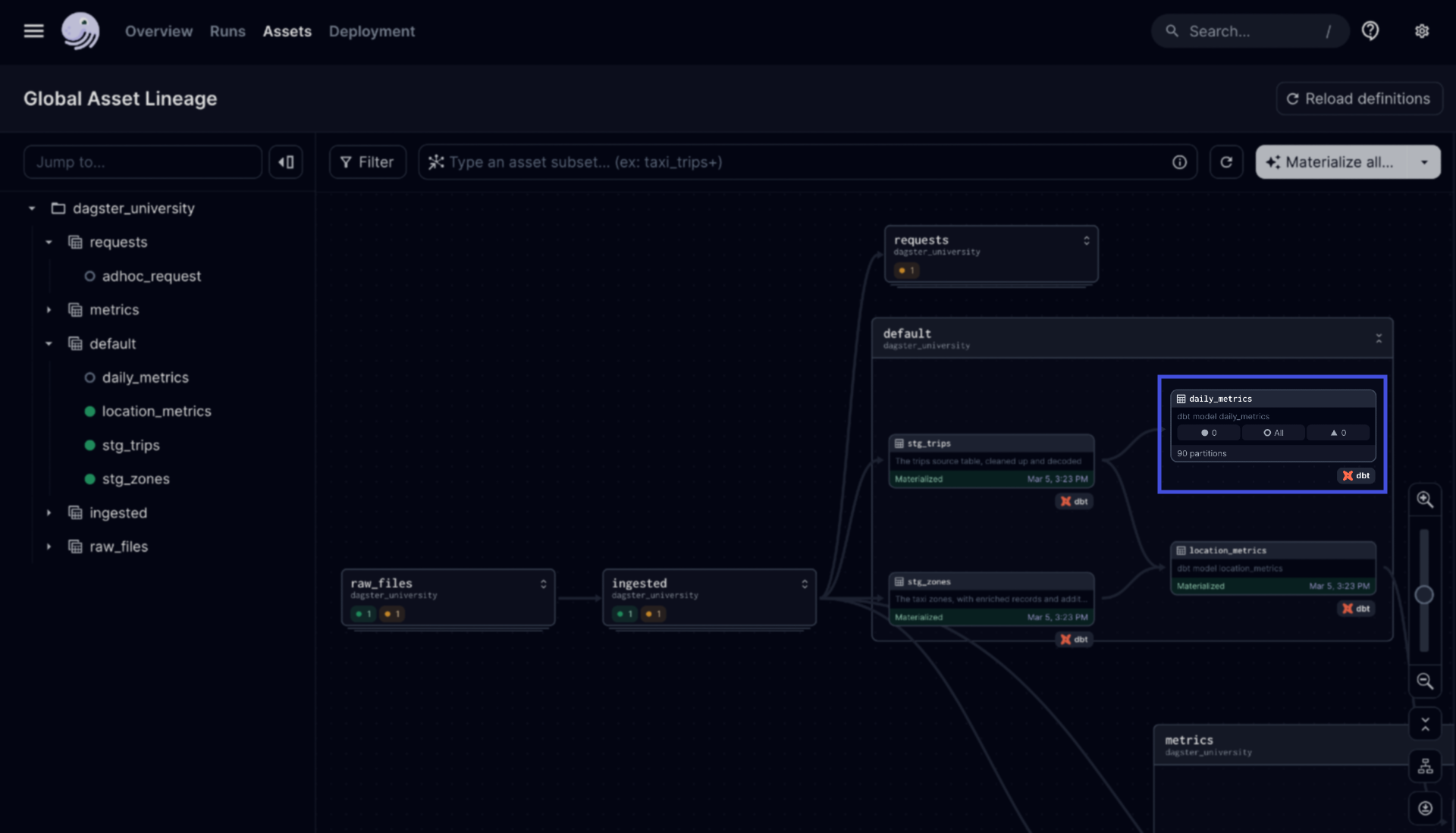
Task: Collapse the default group box in graph
Action: pos(1379,338)
